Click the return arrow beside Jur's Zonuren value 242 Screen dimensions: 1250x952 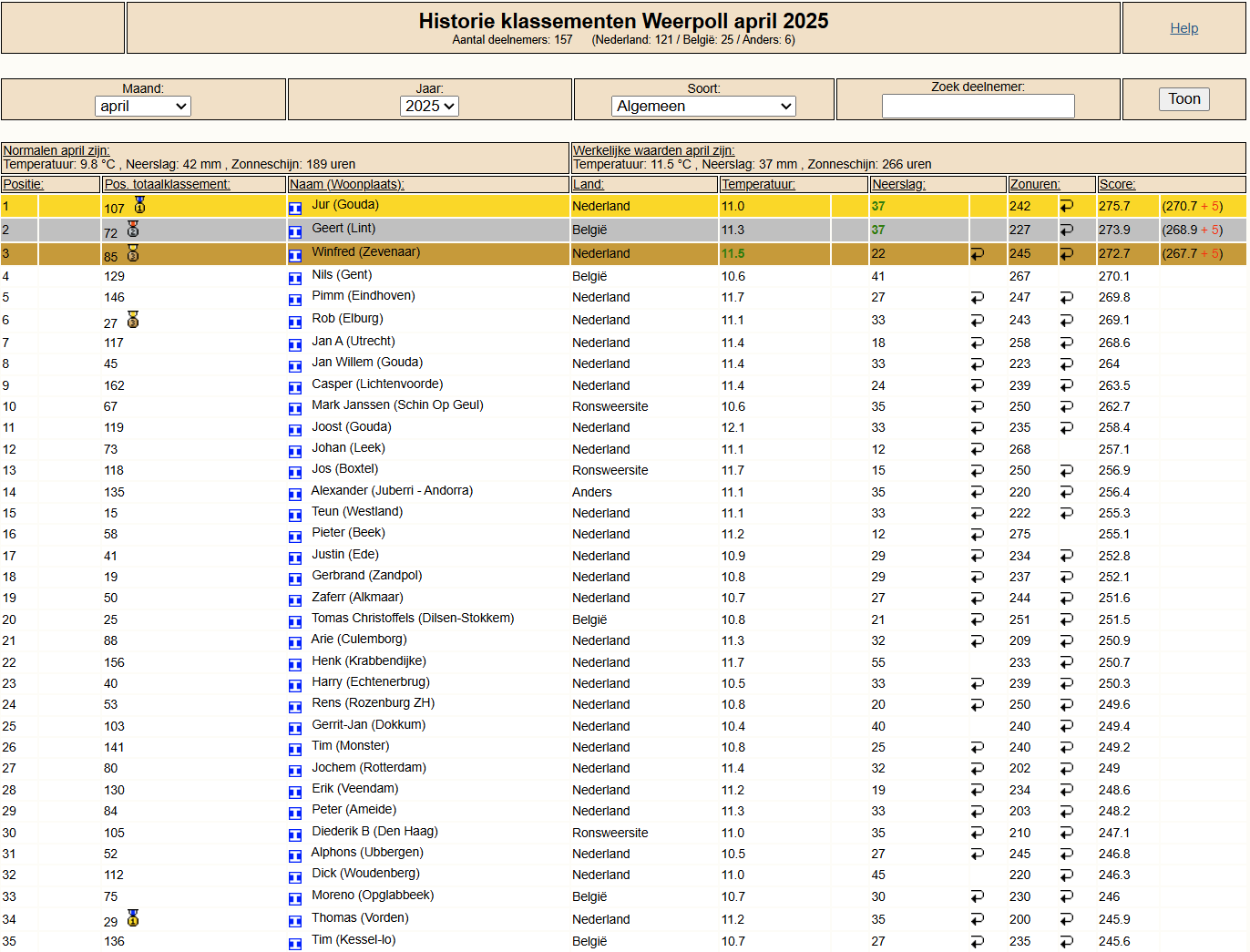[x=1066, y=207]
